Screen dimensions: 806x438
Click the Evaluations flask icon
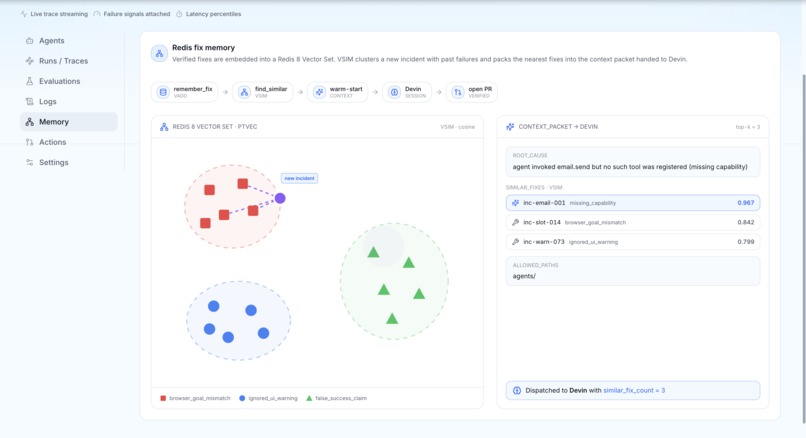click(29, 81)
